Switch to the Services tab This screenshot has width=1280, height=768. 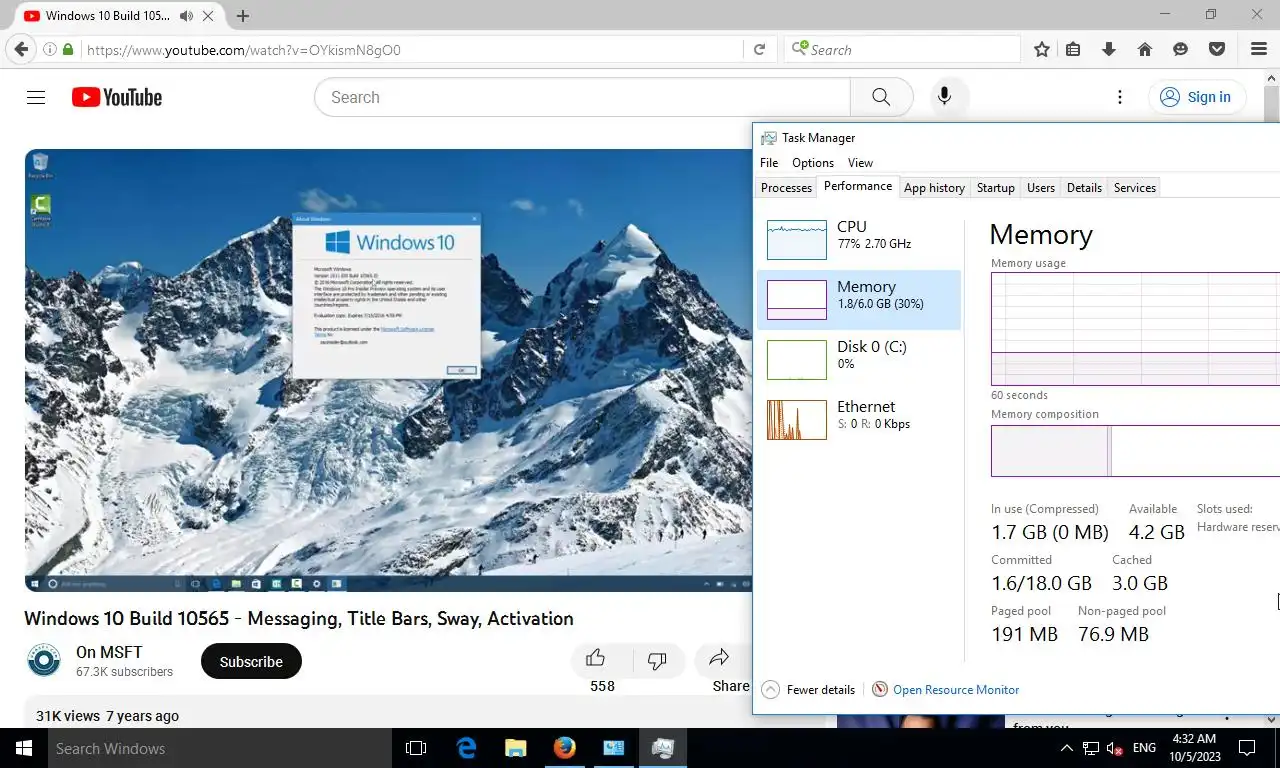coord(1135,187)
